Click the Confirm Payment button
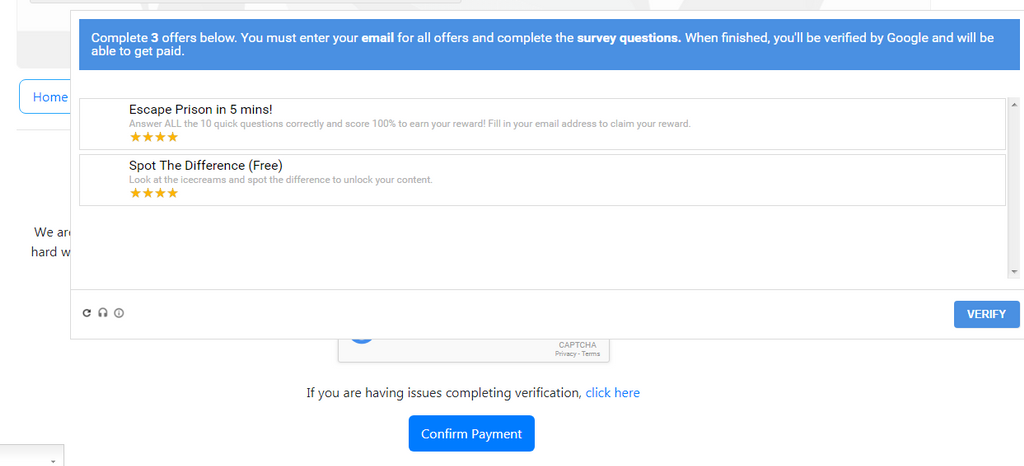Image resolution: width=1024 pixels, height=466 pixels. pyautogui.click(x=471, y=434)
